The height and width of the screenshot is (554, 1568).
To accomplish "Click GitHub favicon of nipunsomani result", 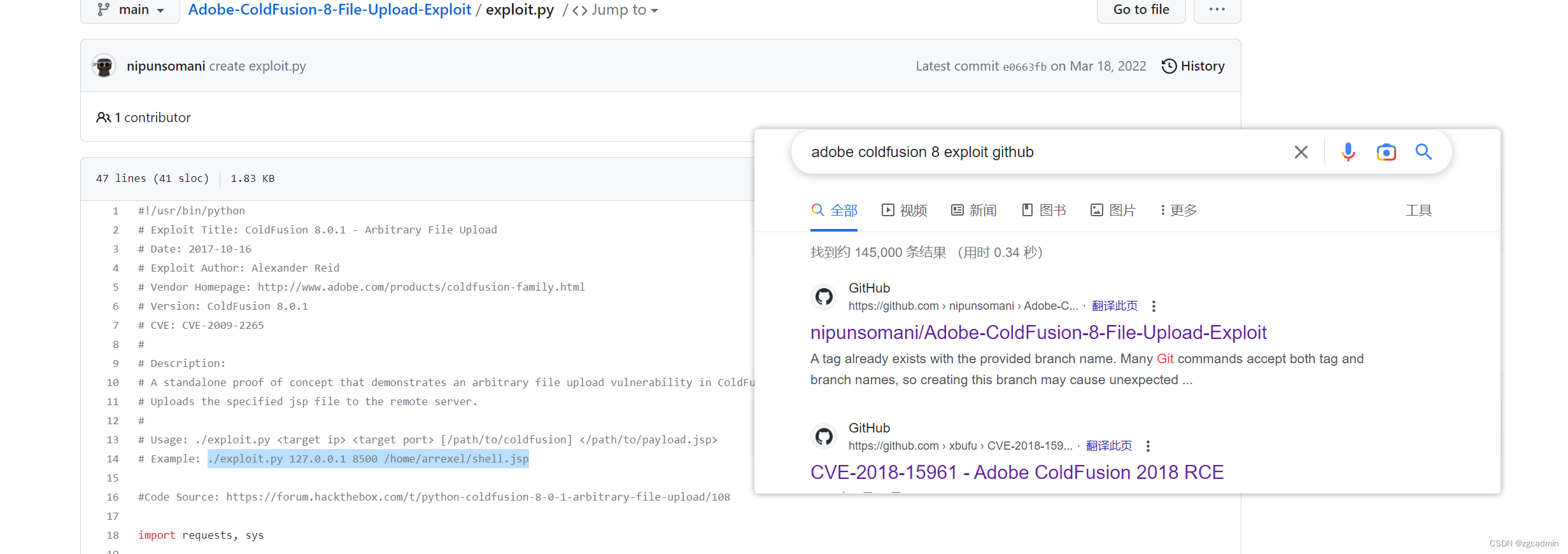I will pyautogui.click(x=824, y=296).
